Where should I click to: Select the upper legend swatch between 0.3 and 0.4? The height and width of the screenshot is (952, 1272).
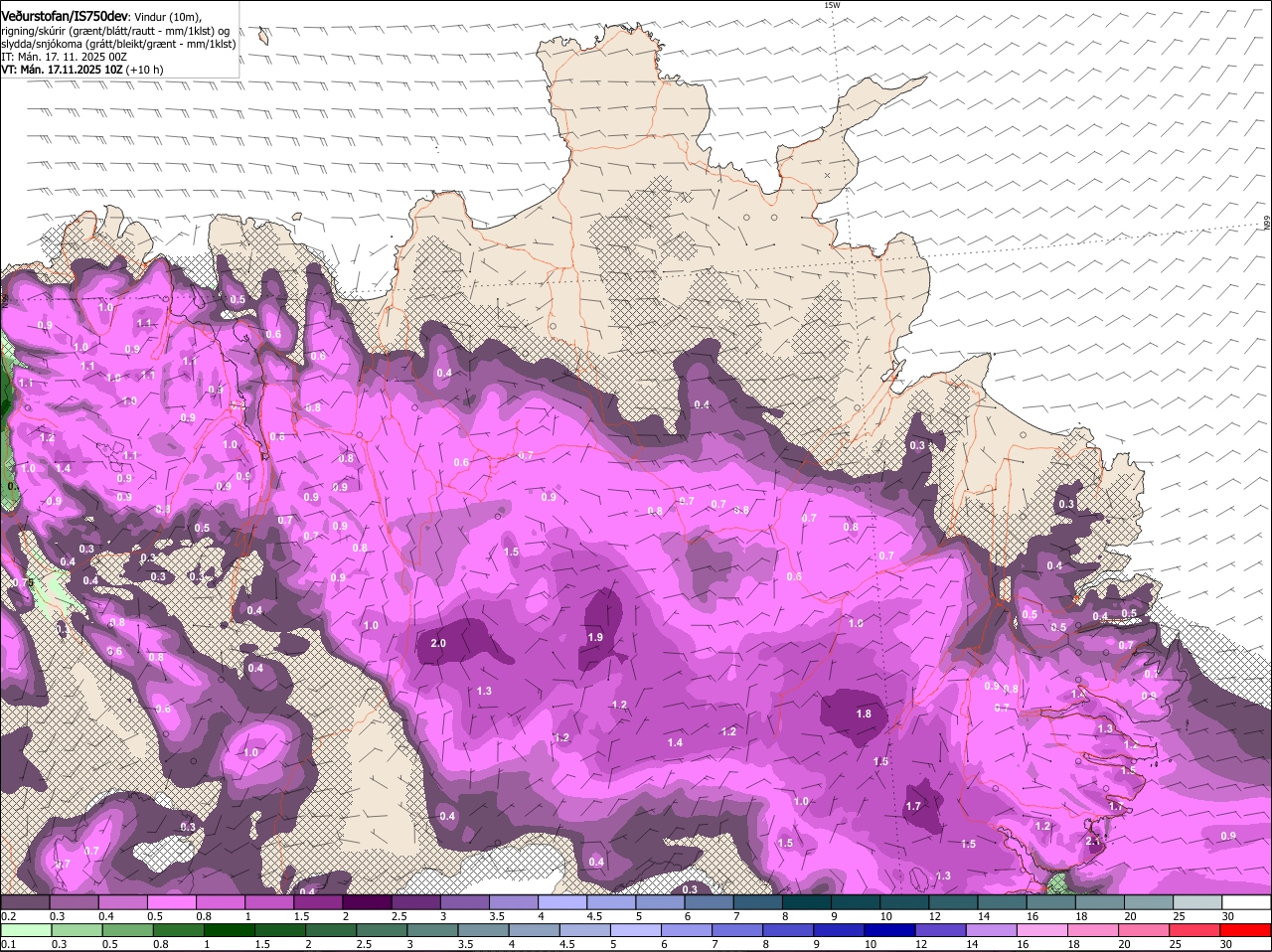click(x=74, y=902)
